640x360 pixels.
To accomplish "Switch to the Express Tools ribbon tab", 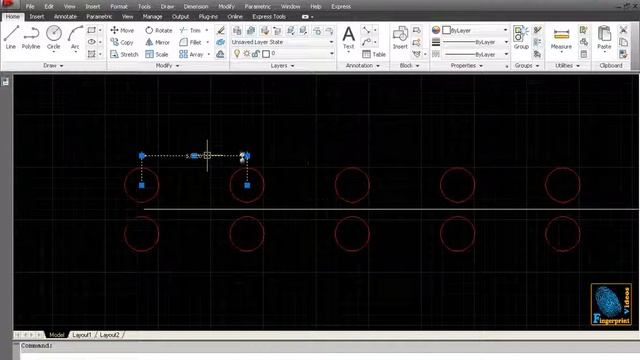I will pyautogui.click(x=269, y=16).
